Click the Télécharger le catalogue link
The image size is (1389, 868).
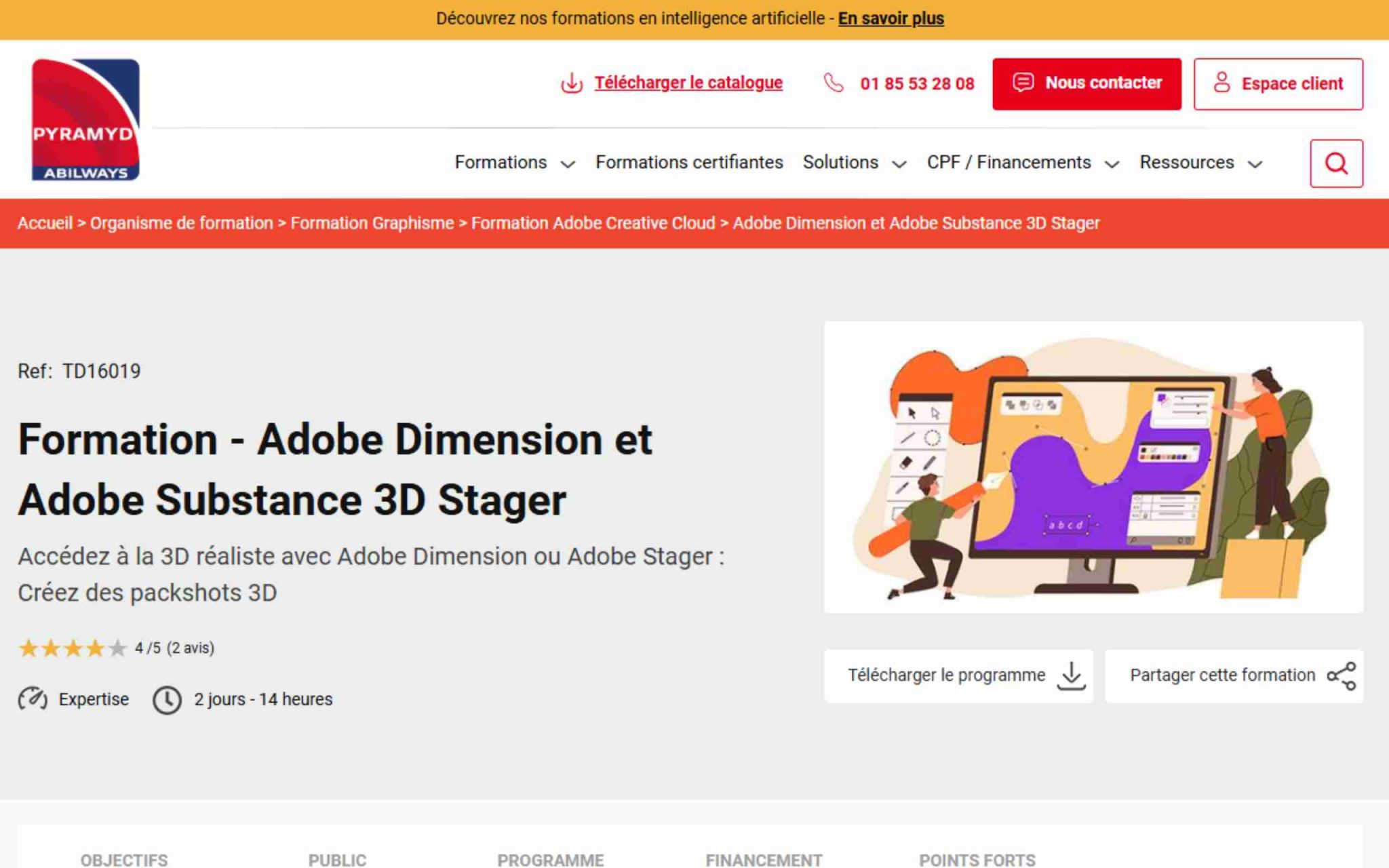pos(688,83)
